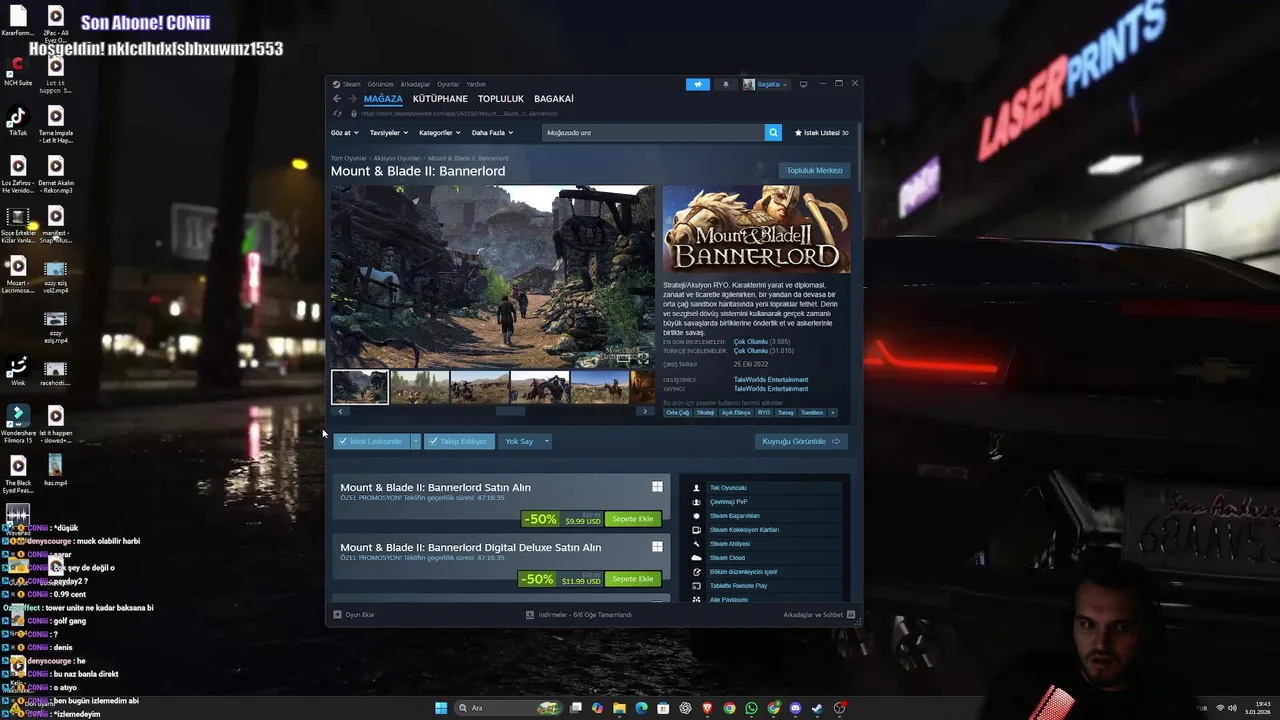Click the Windows Start button
The image size is (1280, 720).
[x=441, y=708]
